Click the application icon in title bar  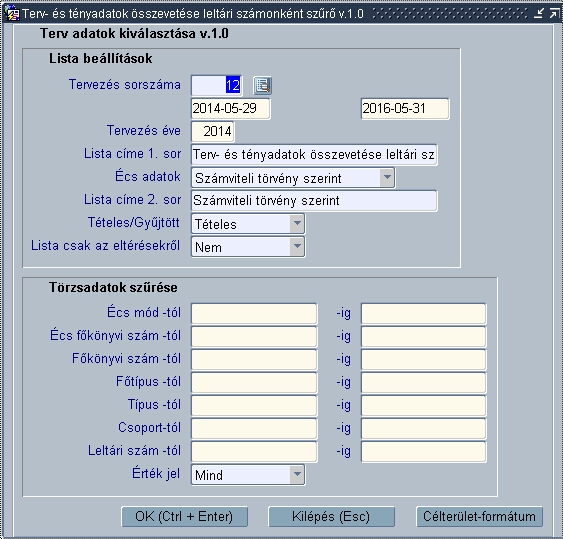tap(12, 14)
